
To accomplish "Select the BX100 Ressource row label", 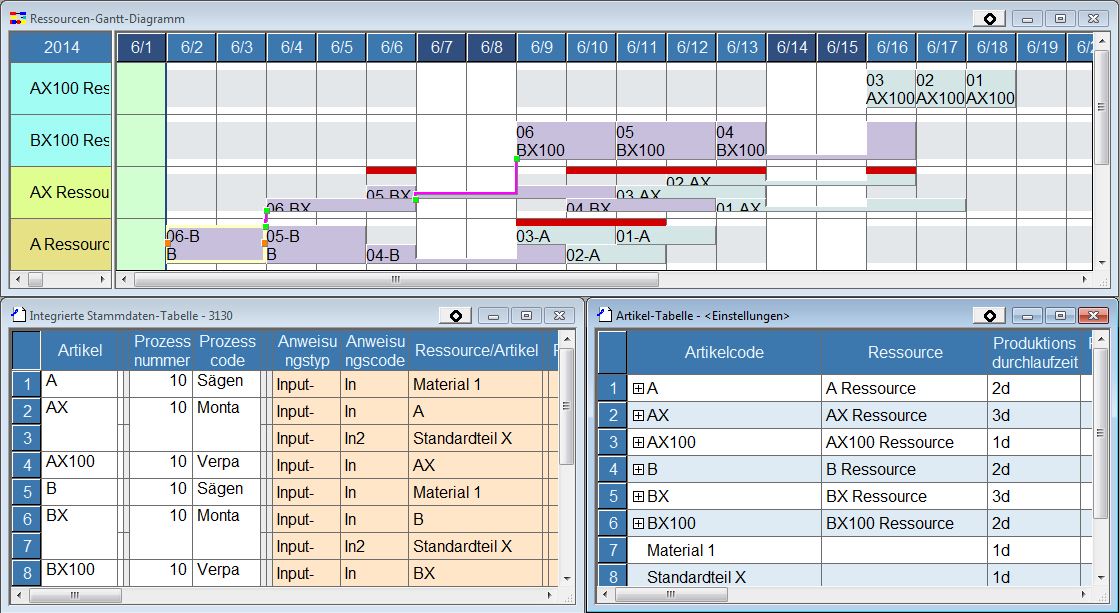I will tap(62, 140).
